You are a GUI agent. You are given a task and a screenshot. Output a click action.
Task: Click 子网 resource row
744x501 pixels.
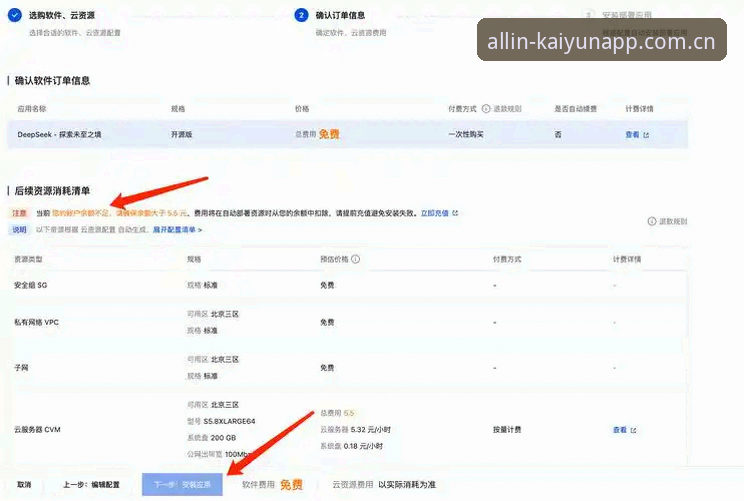(350, 368)
